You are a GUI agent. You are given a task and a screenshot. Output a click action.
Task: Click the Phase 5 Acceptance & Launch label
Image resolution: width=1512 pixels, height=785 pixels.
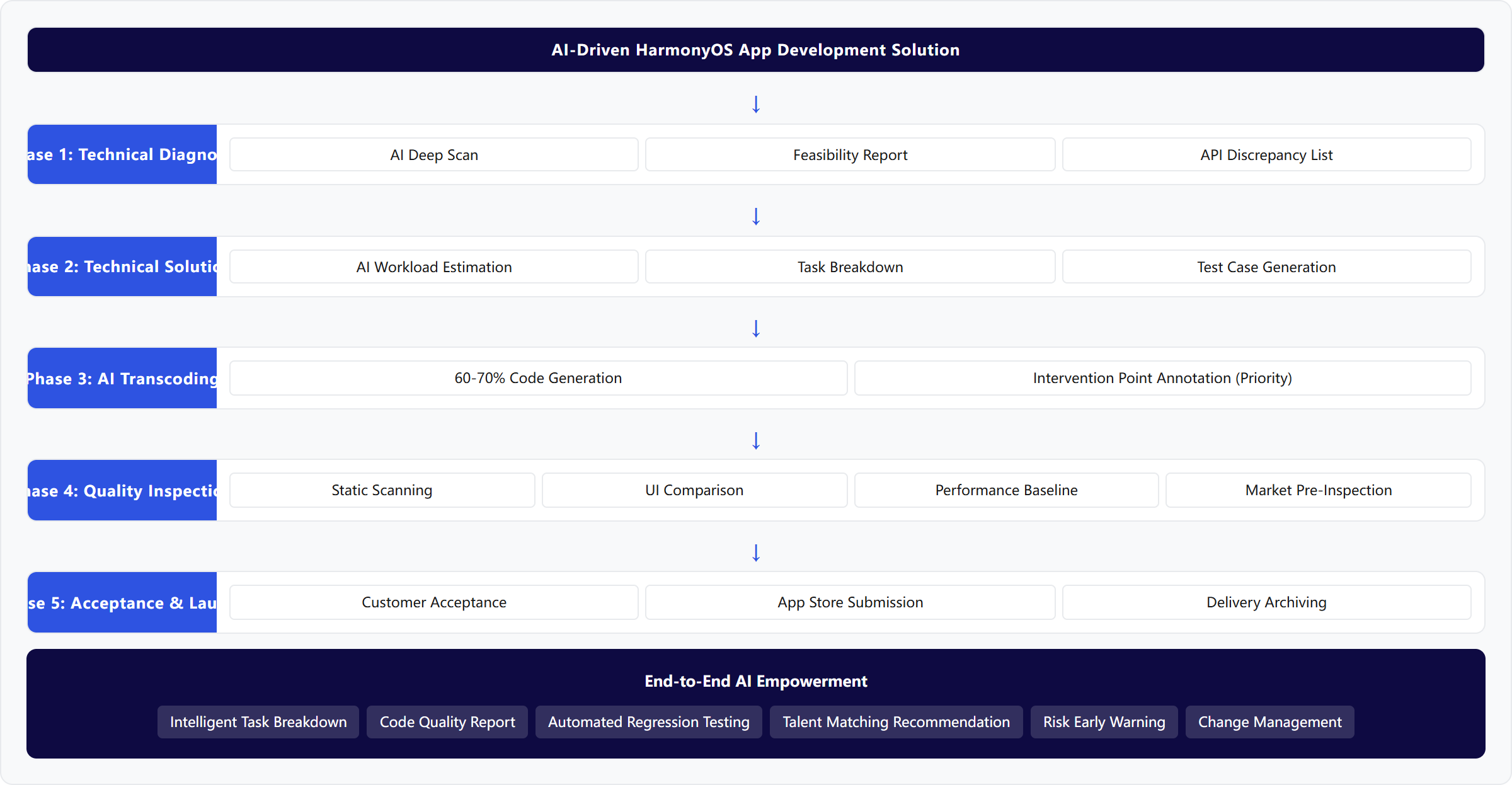coord(122,602)
